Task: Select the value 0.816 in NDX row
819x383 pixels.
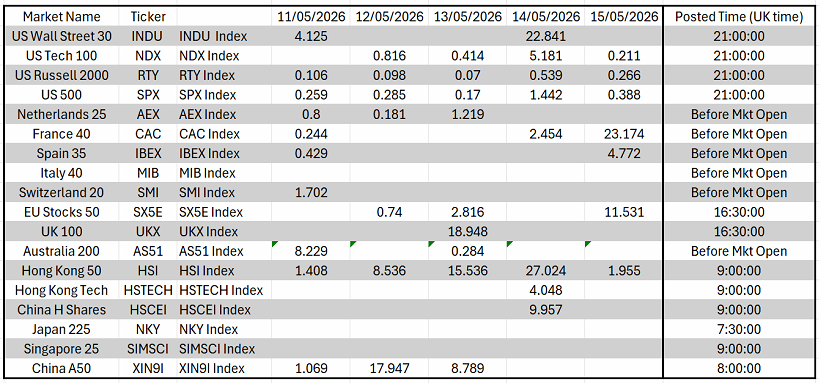Action: point(389,56)
